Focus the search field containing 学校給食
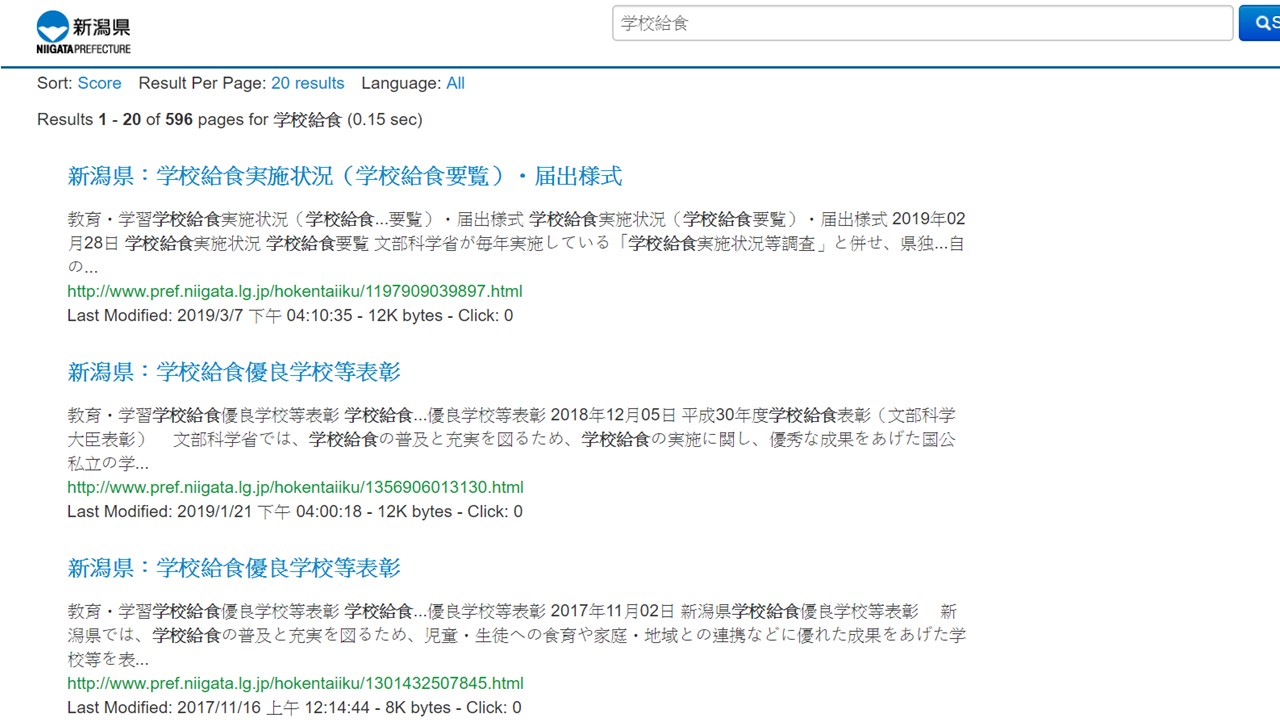Screen dimensions: 1280x720 tap(922, 23)
